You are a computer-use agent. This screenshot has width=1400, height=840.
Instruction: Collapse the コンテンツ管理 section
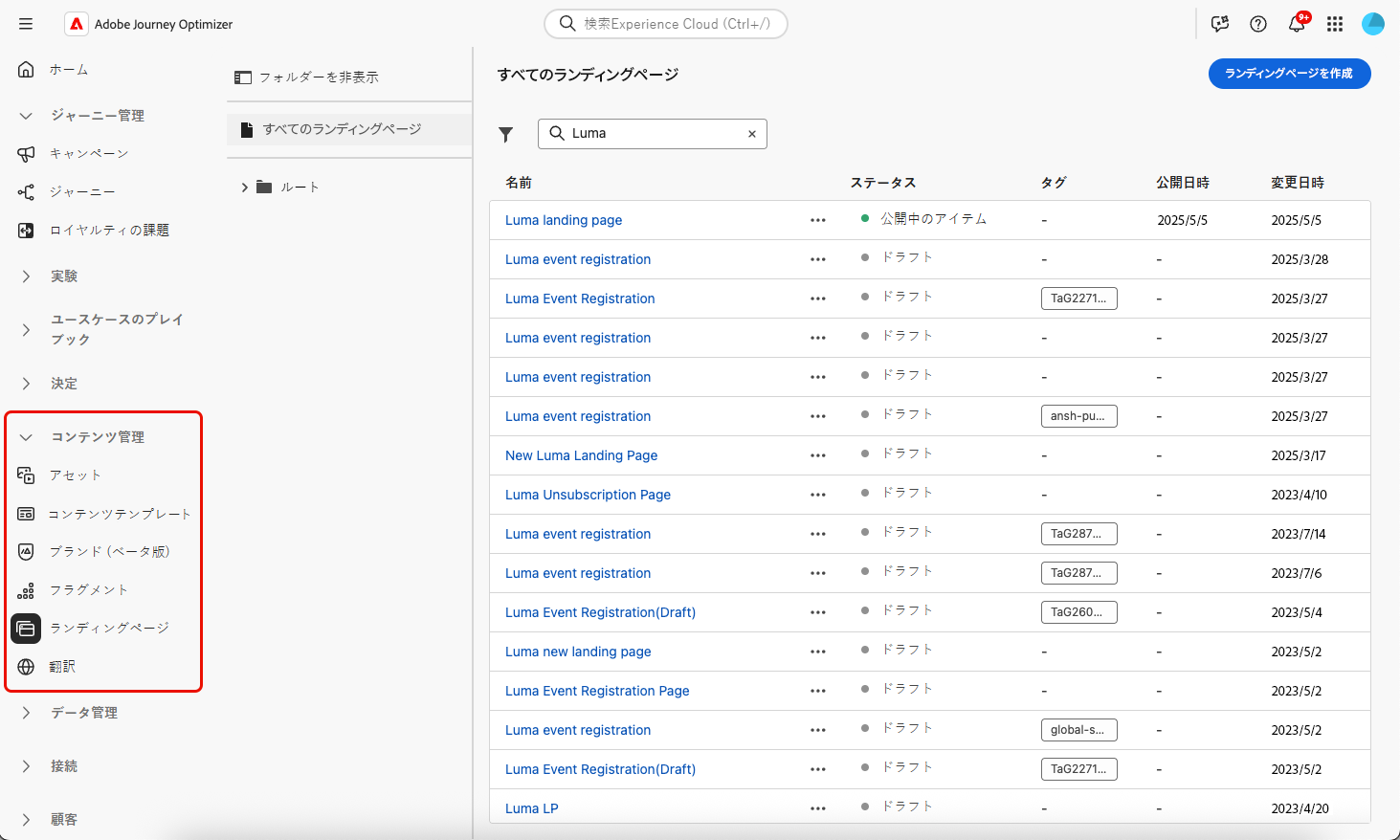click(x=26, y=437)
